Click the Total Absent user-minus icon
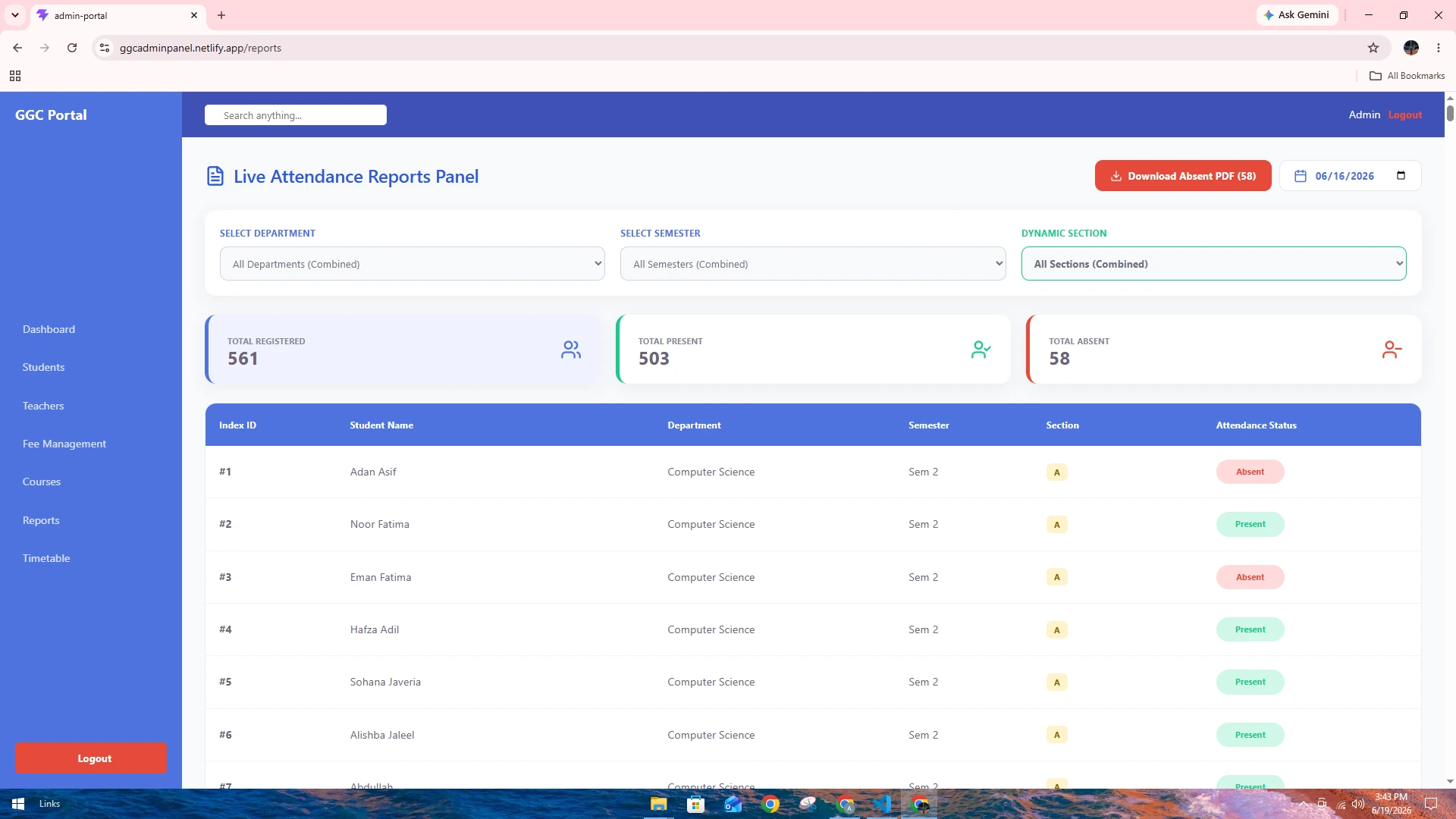The image size is (1456, 819). coord(1392,350)
